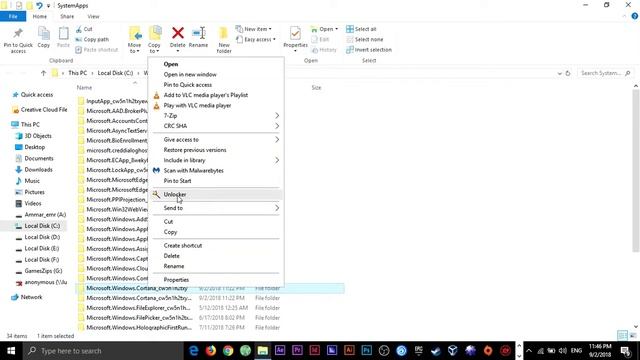The height and width of the screenshot is (360, 640).
Task: Choose Restore previous versions
Action: [x=217, y=150]
